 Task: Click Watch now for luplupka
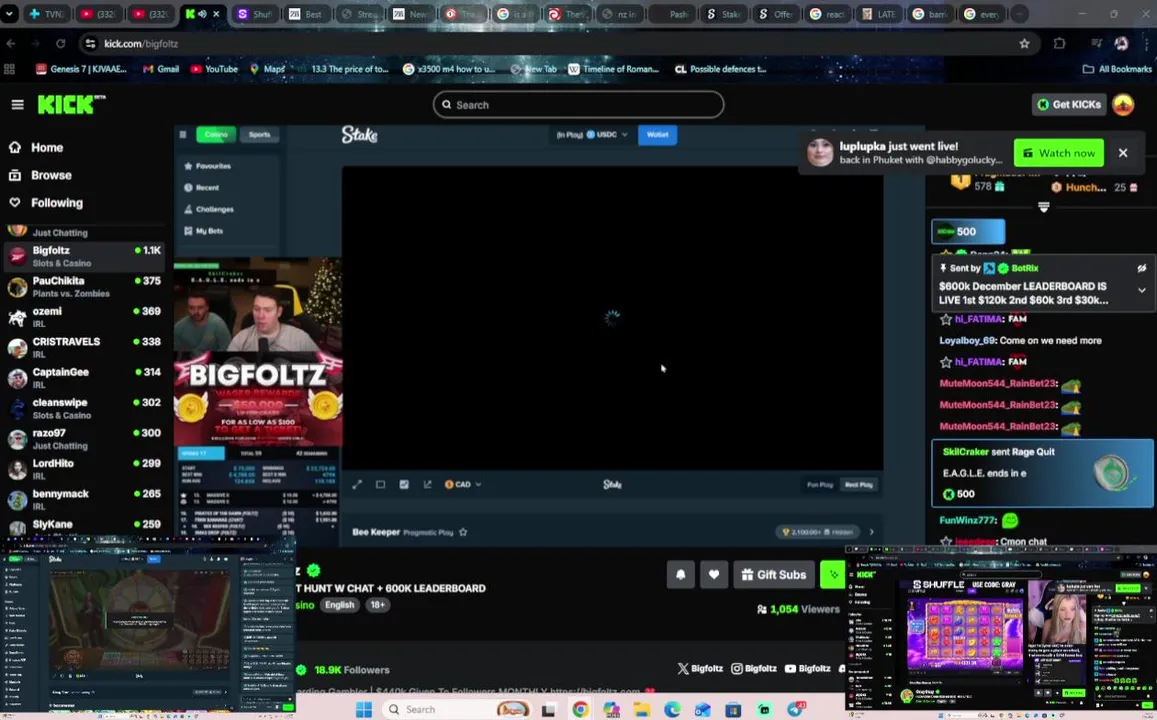point(1059,153)
